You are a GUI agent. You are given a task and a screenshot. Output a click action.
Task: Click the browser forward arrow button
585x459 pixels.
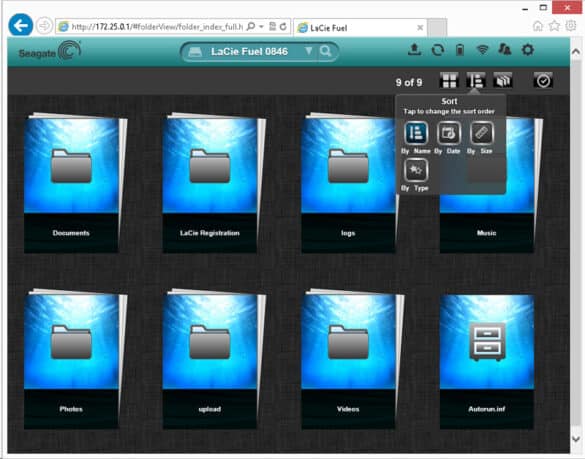(x=44, y=26)
